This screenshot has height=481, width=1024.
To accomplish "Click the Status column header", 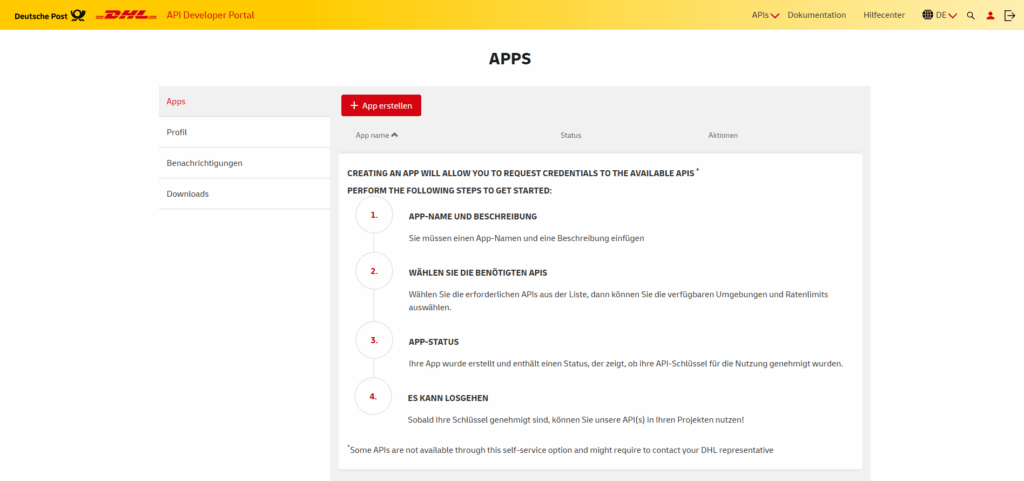I will click(571, 135).
